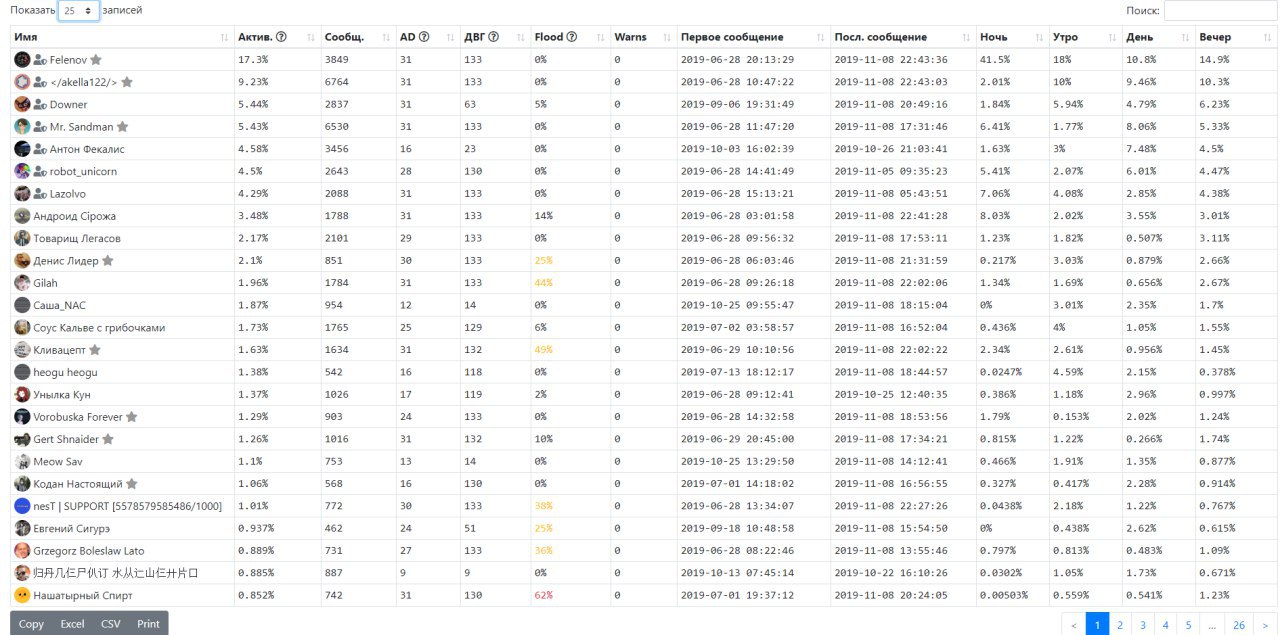Click the star icon beside Mr. Sandman
The width and height of the screenshot is (1280, 635).
(x=122, y=127)
